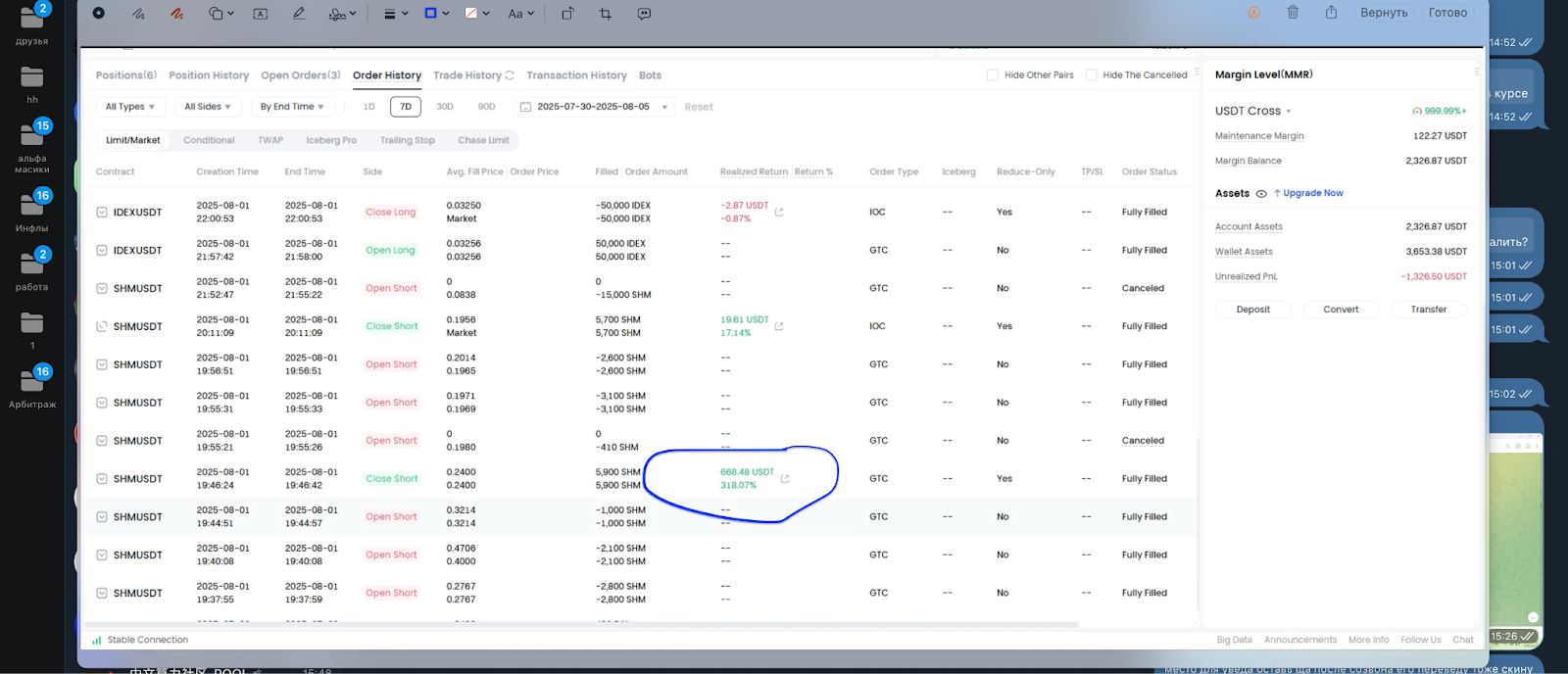The image size is (1568, 674).
Task: Click the Вернуть button
Action: [x=1384, y=13]
